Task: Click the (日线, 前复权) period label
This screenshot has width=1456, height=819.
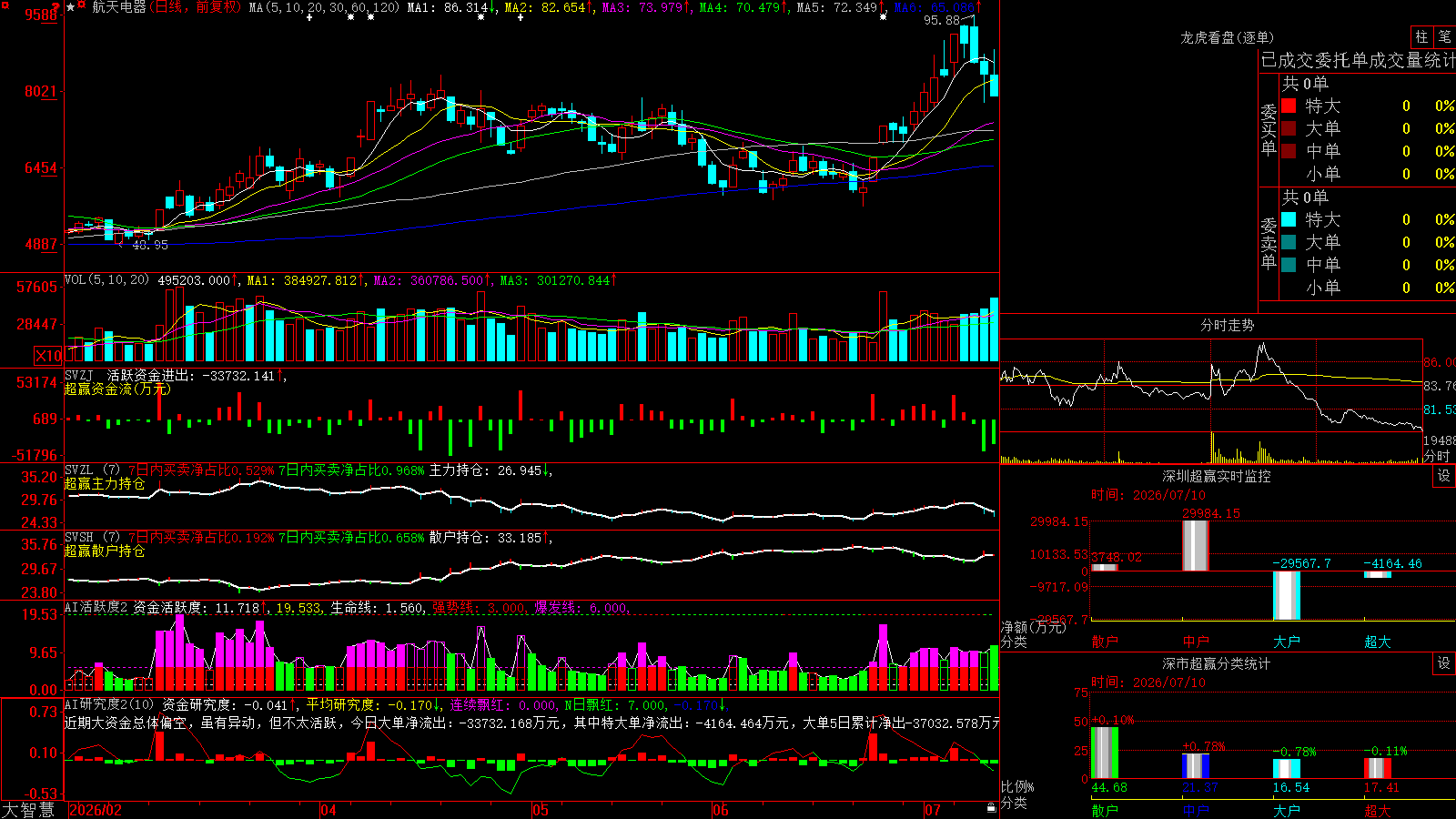Action: click(197, 7)
